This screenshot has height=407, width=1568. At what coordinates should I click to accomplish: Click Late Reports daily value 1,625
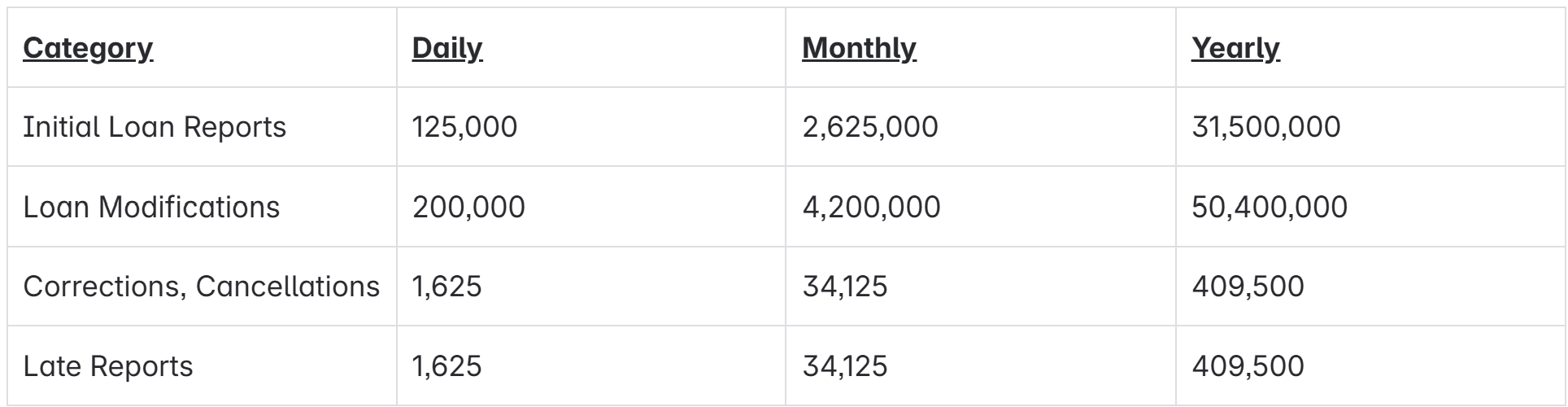point(446,366)
